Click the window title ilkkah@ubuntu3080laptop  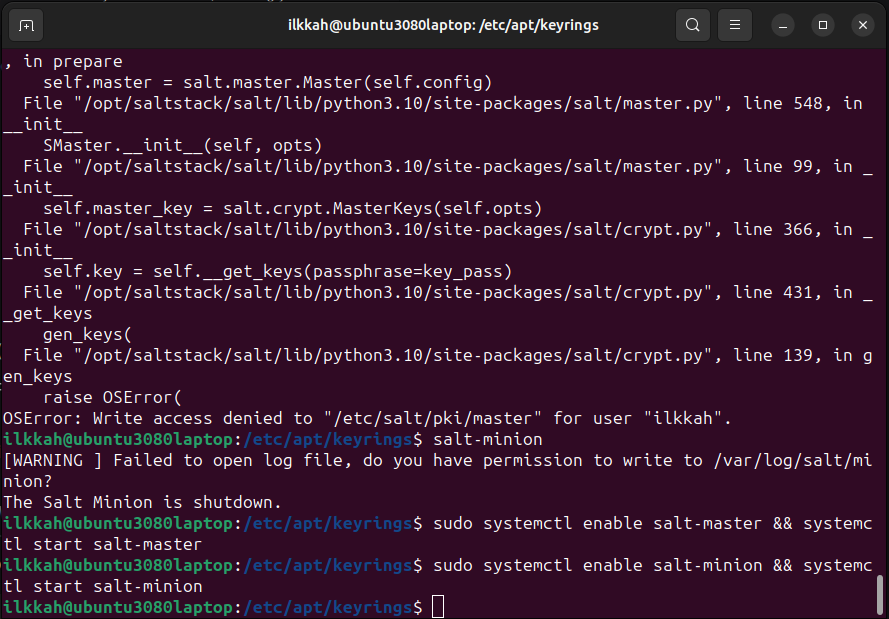(x=443, y=24)
